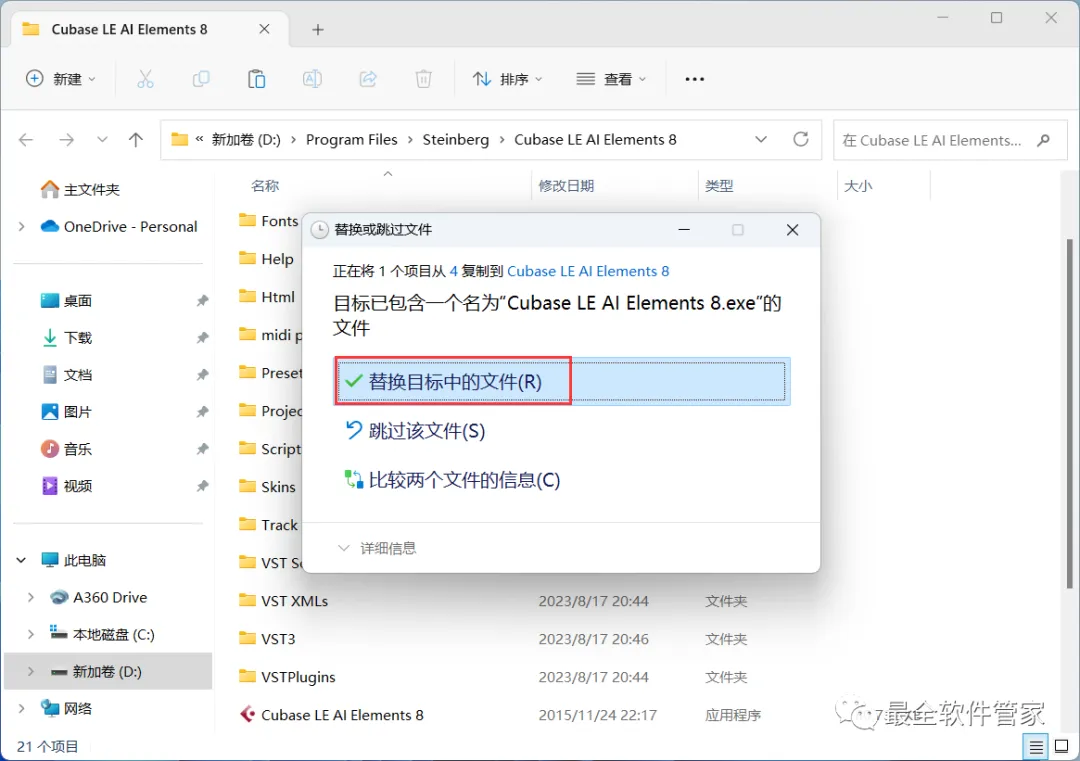Select 新加卷 (D:) in breadcrumb path

[x=246, y=140]
